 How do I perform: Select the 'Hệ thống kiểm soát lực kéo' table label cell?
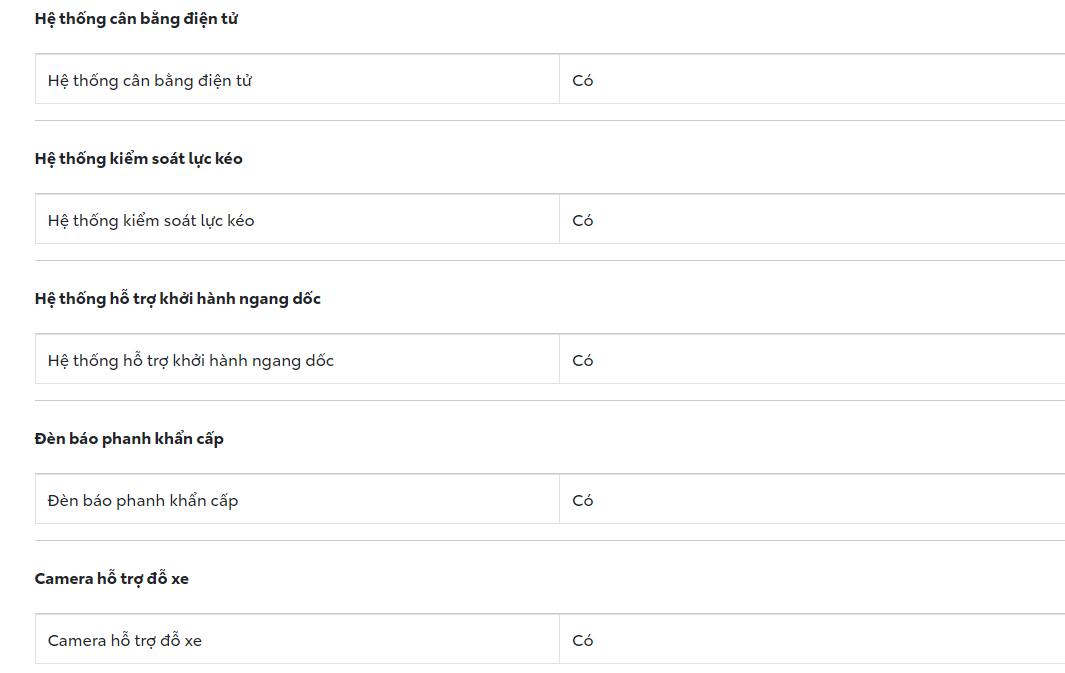151,220
